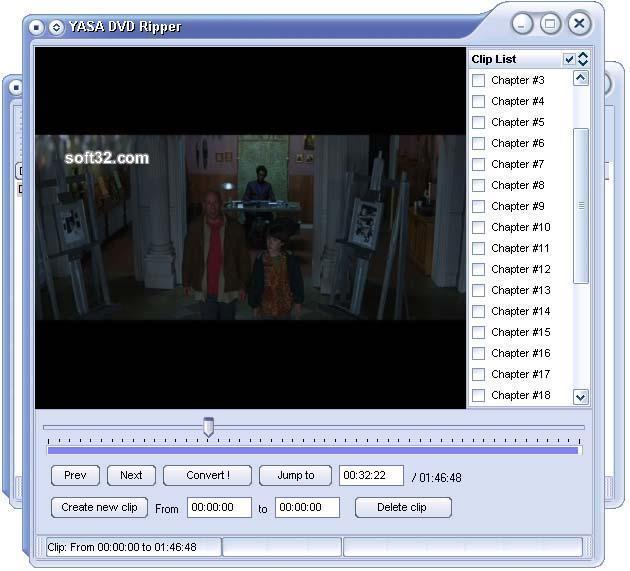The width and height of the screenshot is (630, 571).
Task: Check the Chapter #7 checkbox
Action: coord(478,164)
